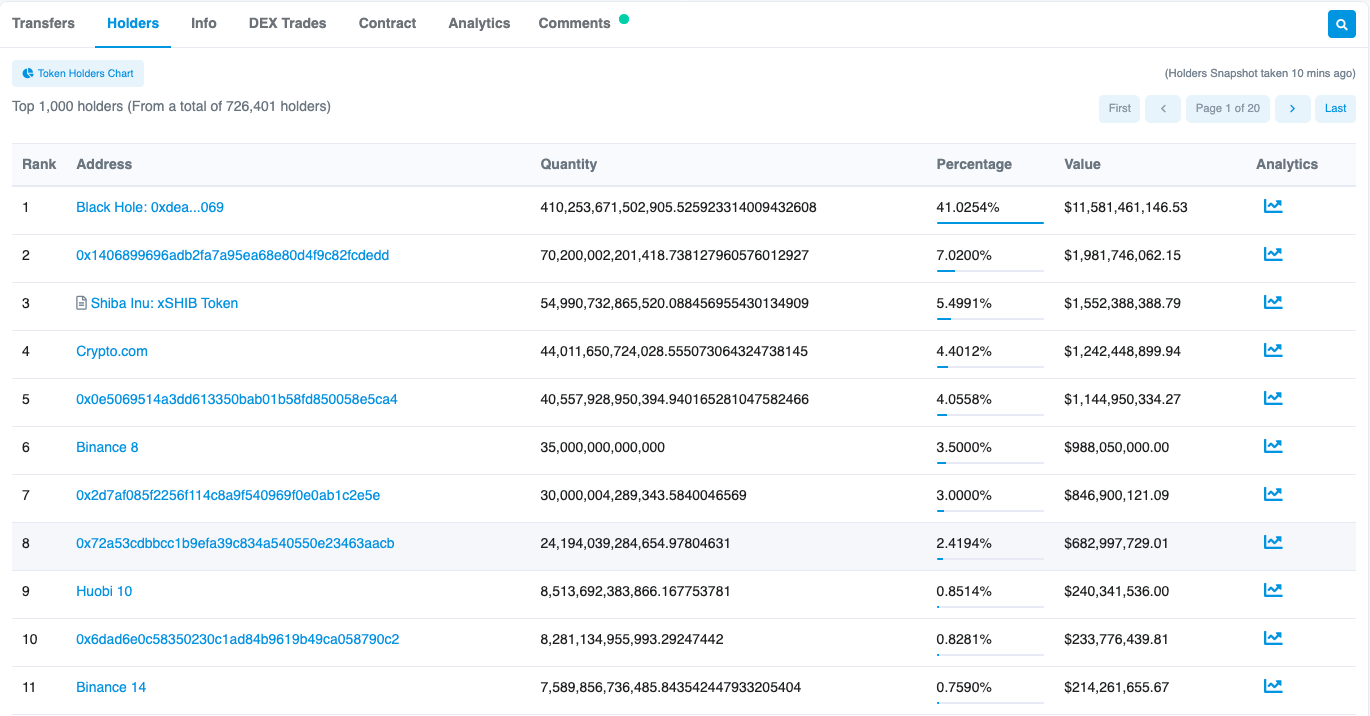The image size is (1370, 716).
Task: Click analytics chart icon for Crypto.com row
Action: click(x=1272, y=351)
